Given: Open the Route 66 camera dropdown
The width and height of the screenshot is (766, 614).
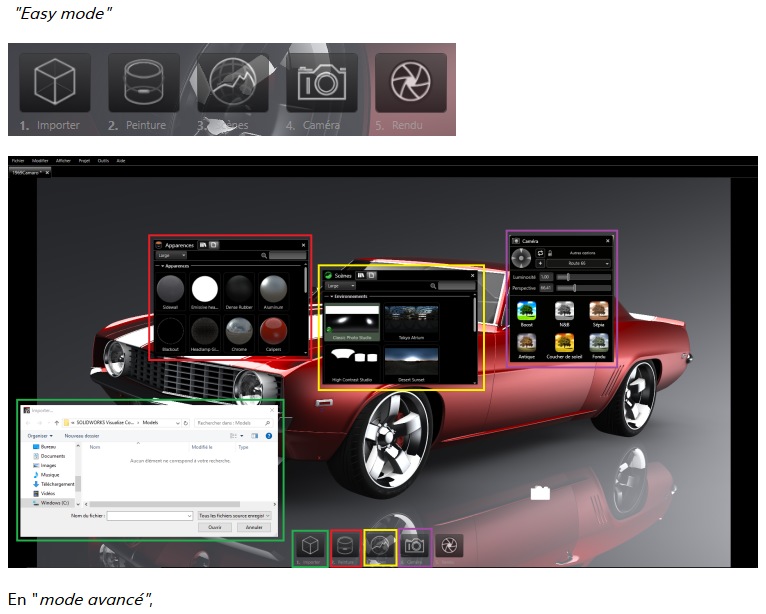Looking at the screenshot, I should coord(581,264).
